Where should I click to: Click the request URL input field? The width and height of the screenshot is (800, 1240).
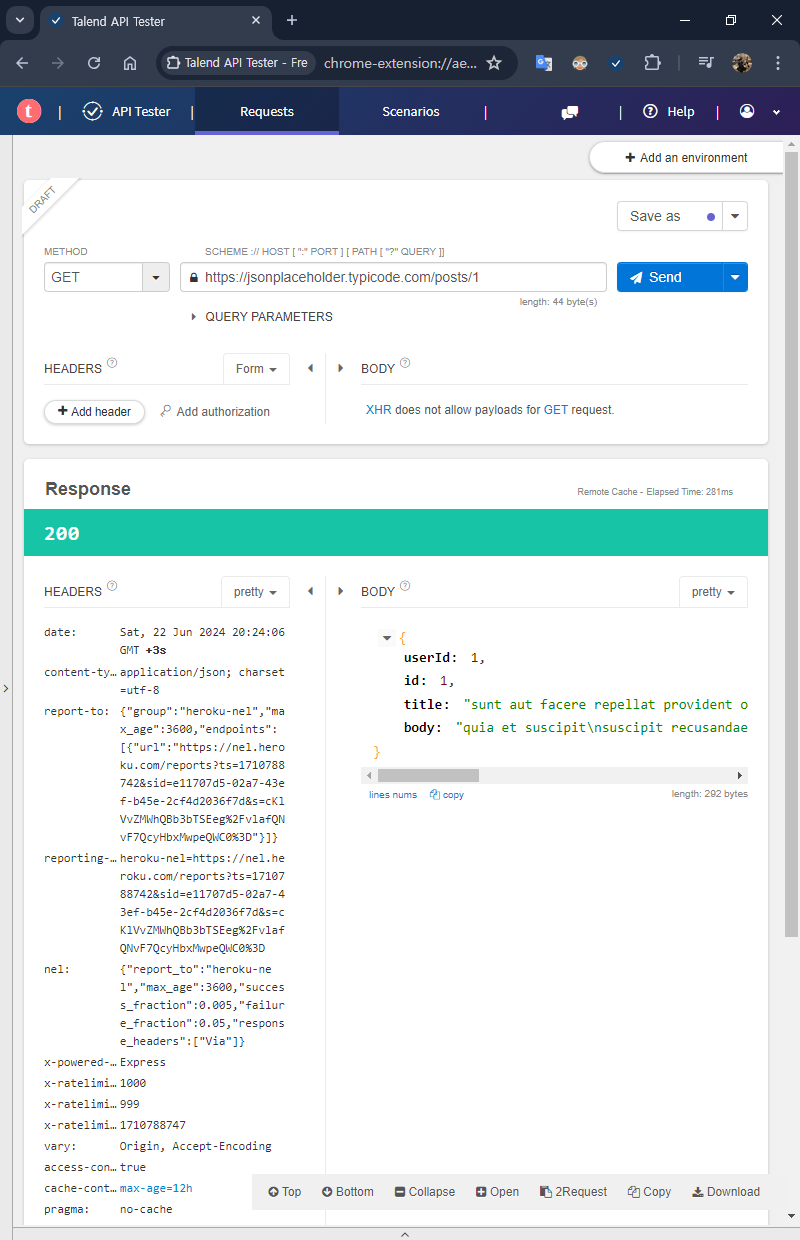point(393,277)
